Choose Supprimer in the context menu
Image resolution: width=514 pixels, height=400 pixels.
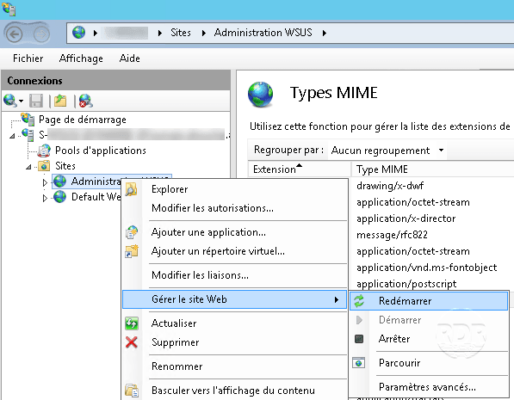235,342
